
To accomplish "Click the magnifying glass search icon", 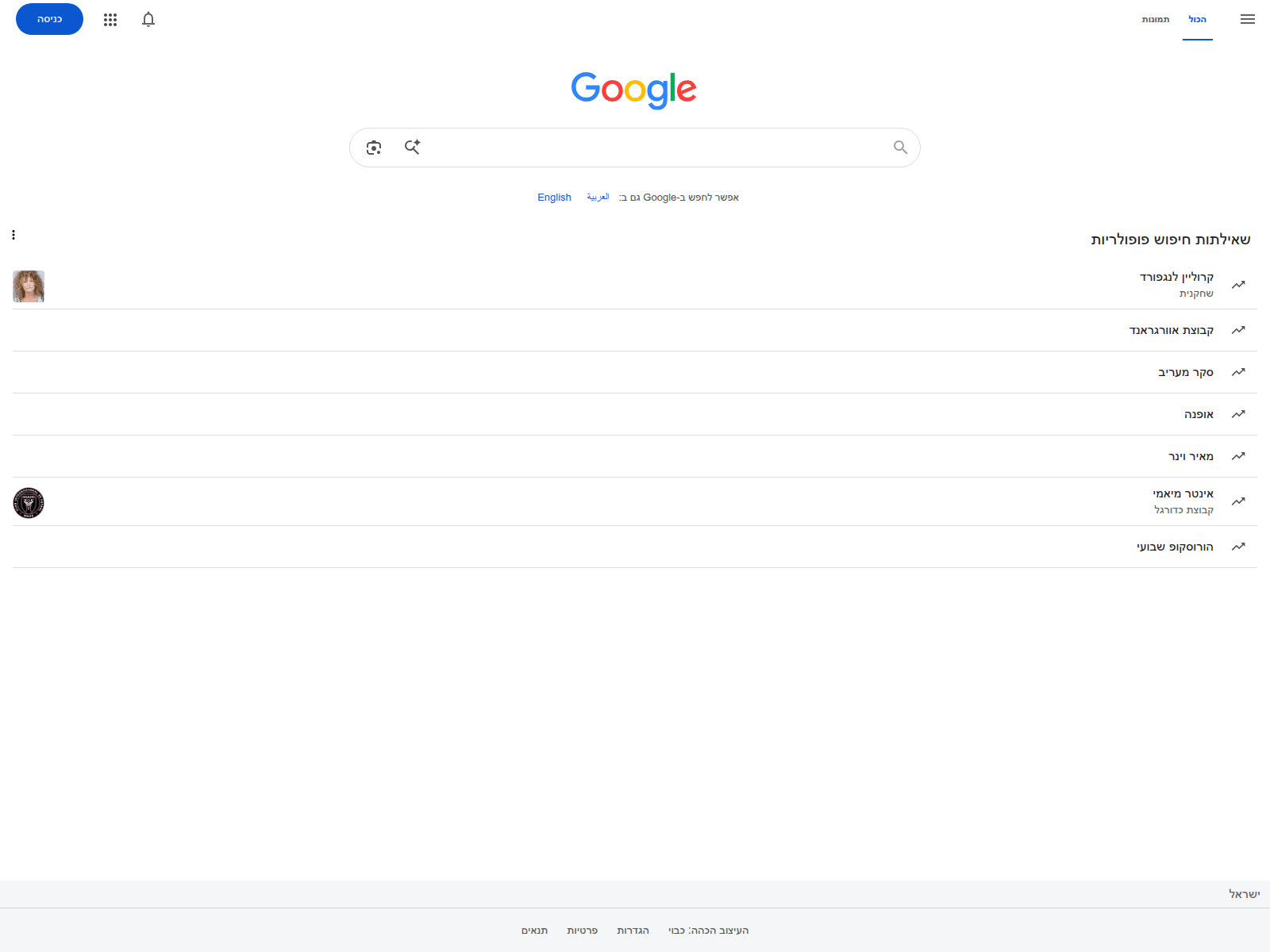I will click(900, 148).
